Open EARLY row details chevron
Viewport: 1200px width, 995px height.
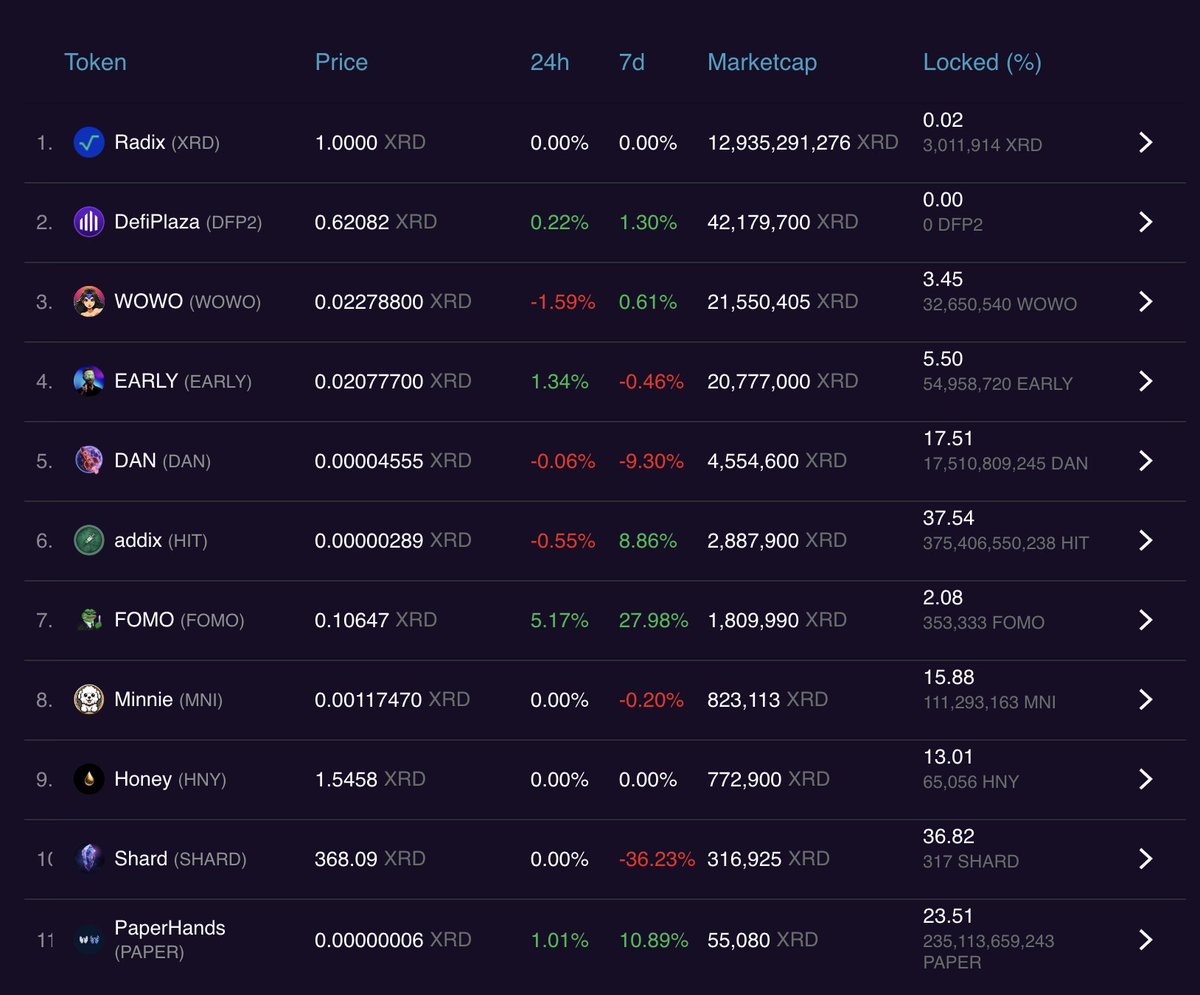pyautogui.click(x=1146, y=381)
